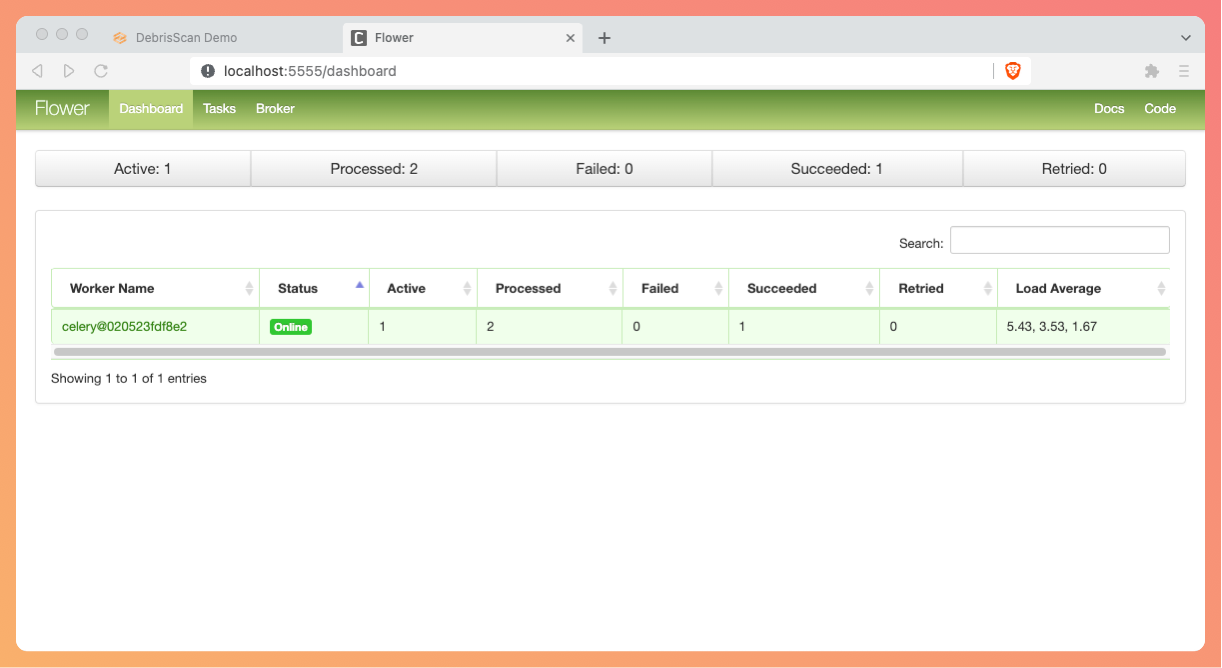This screenshot has width=1222, height=668.
Task: Click the Processed cell showing 2
Action: 550,326
